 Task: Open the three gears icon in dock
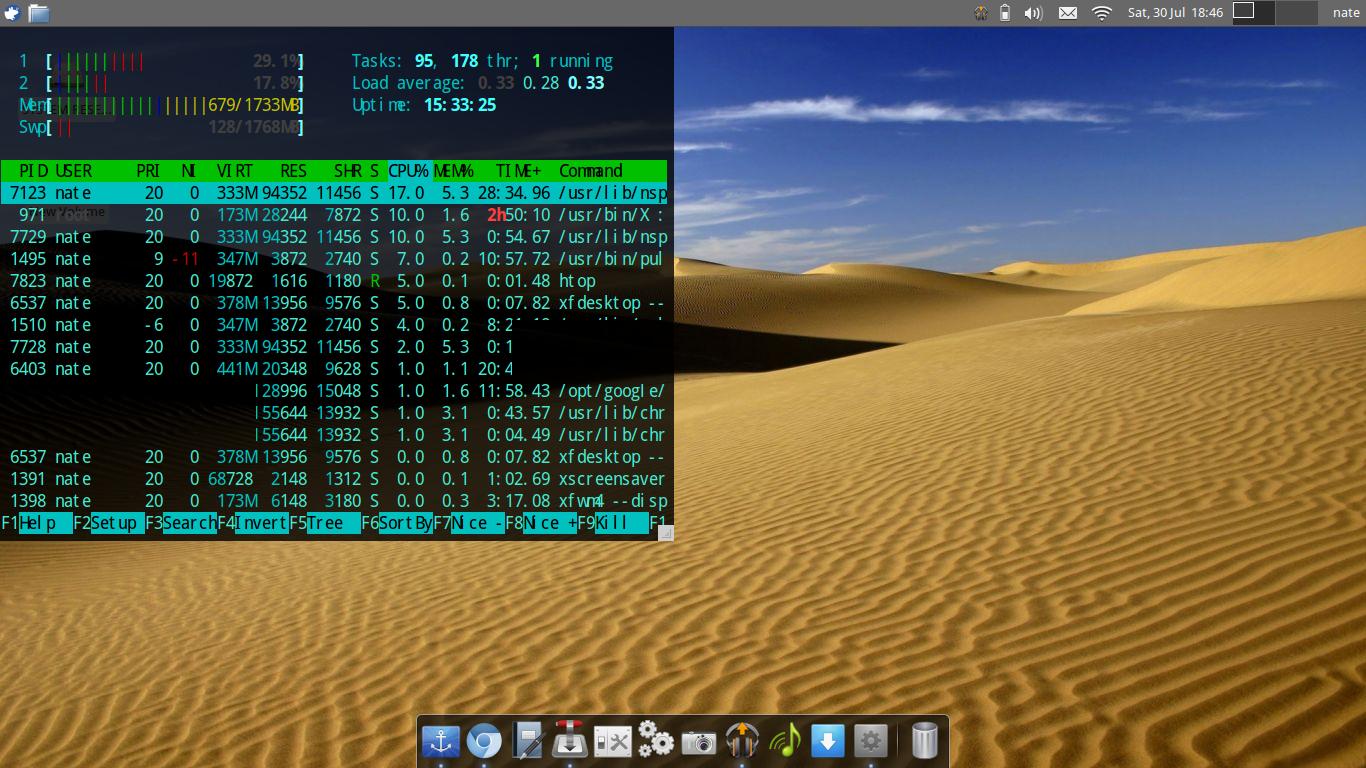(656, 739)
